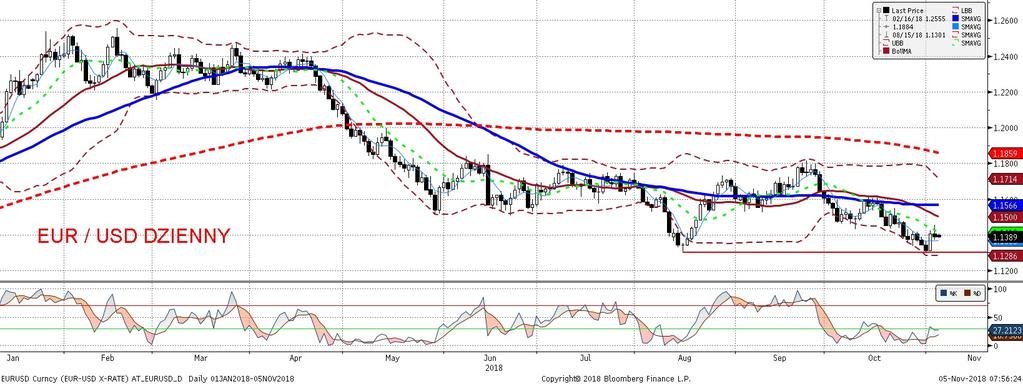Click the BollMA legend label
The width and height of the screenshot is (1023, 384).
point(902,52)
